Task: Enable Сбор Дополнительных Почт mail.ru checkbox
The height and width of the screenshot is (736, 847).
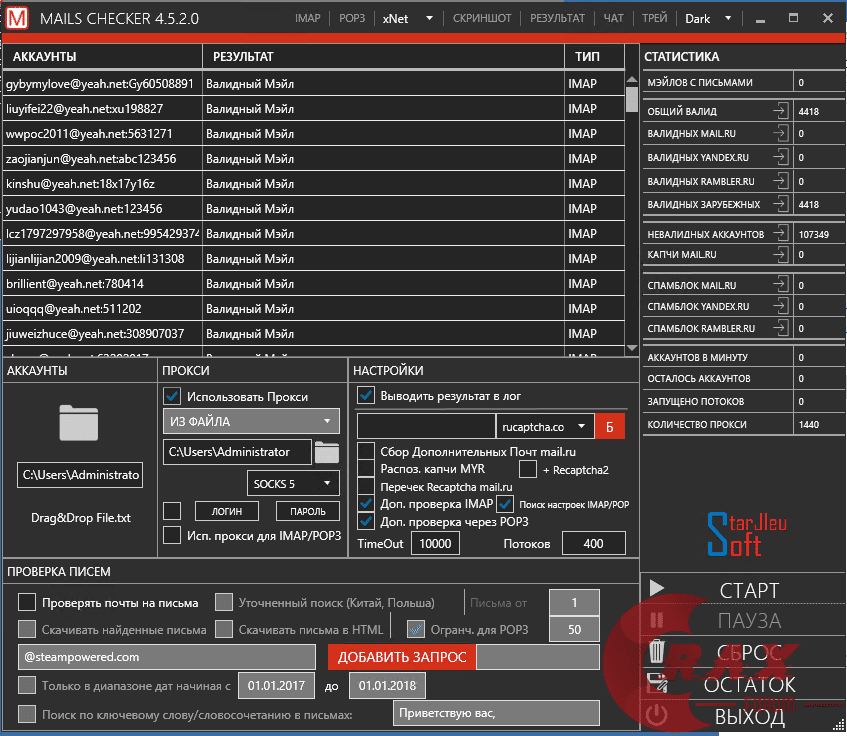Action: click(x=365, y=451)
